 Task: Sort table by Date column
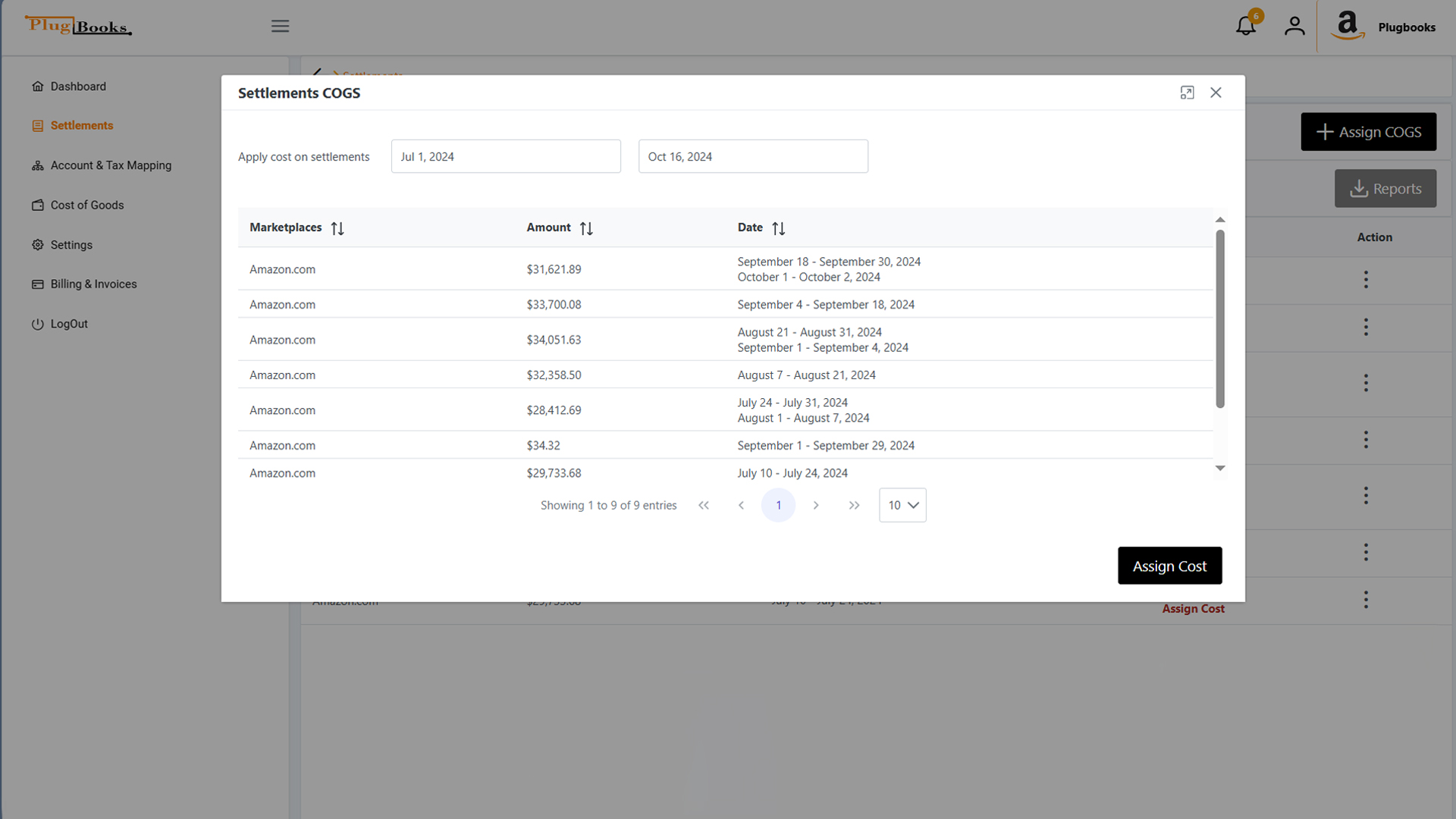coord(778,228)
